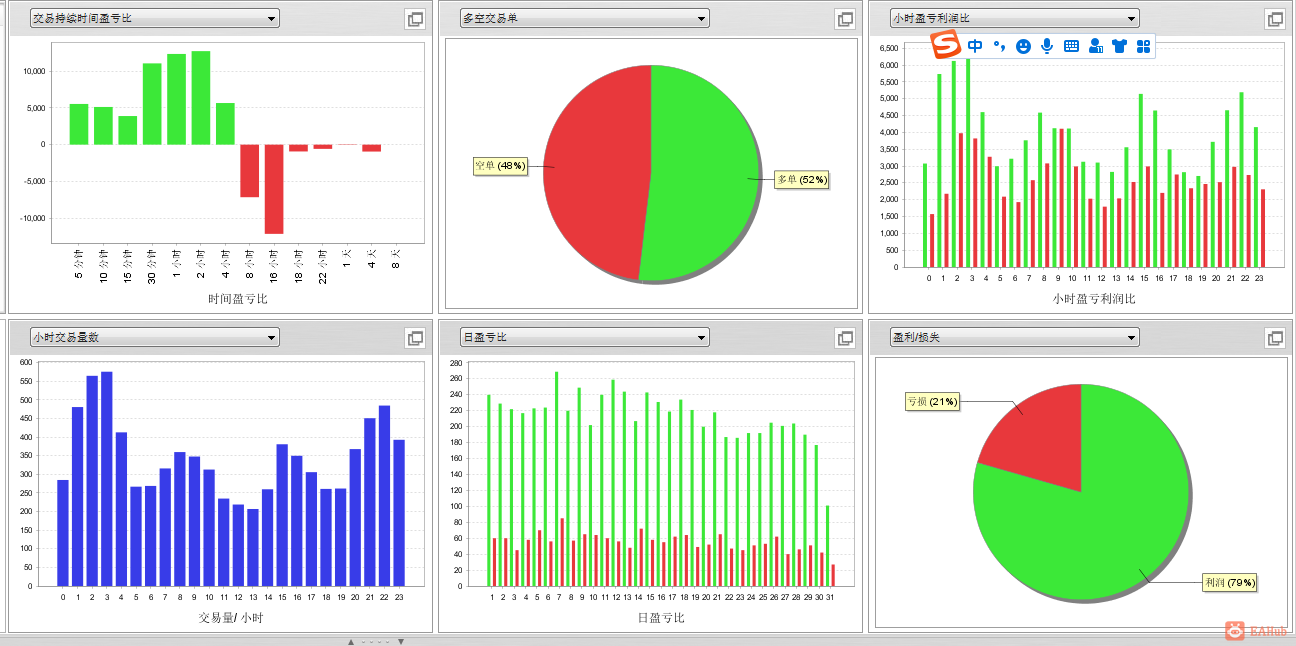Viewport: 1296px width, 646px height.
Task: Select the green 多单 slice of the pie
Action: 705,175
